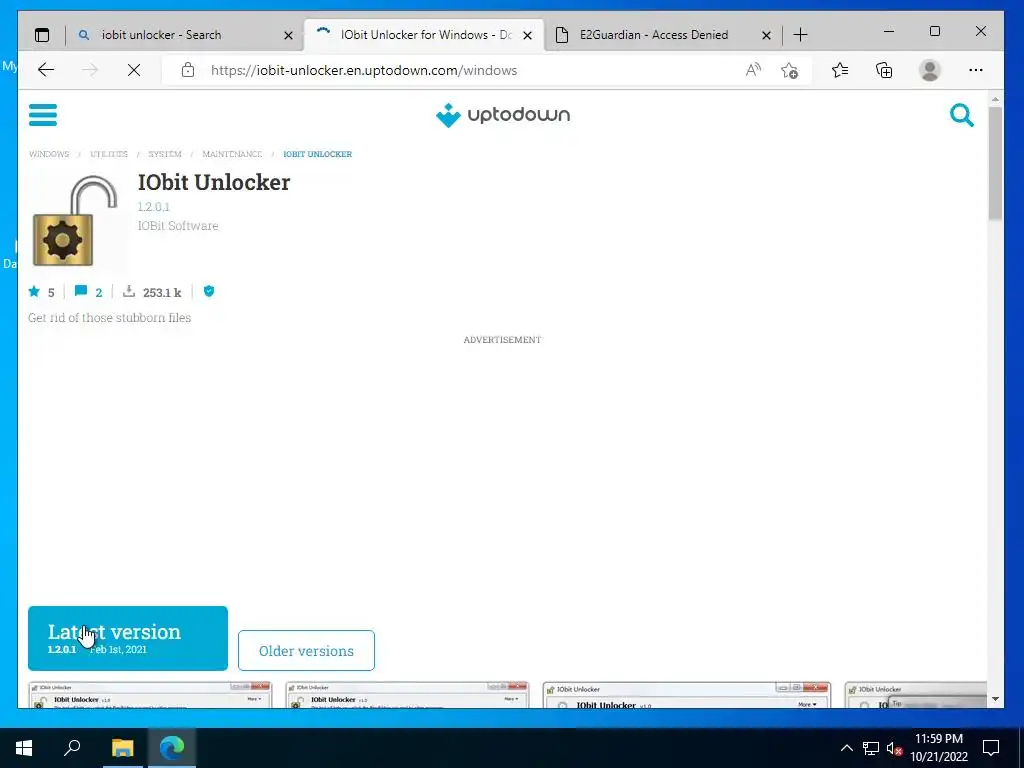
Task: Open the Uptodown hamburger menu
Action: pyautogui.click(x=43, y=115)
